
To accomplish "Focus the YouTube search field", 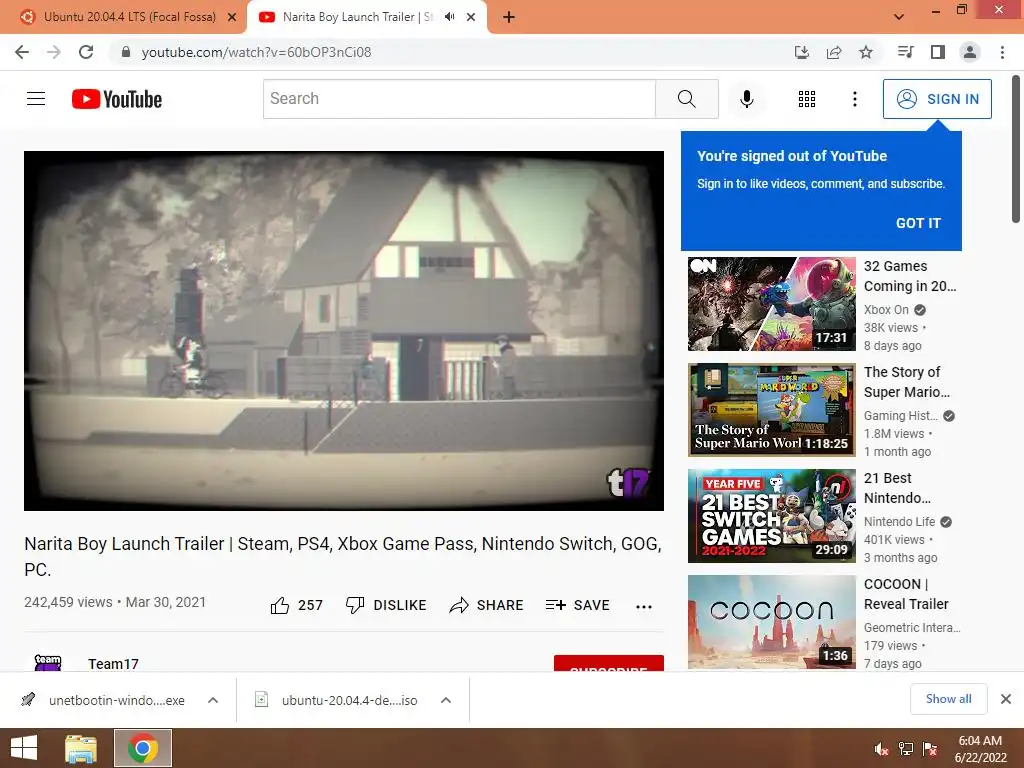I will (x=459, y=99).
